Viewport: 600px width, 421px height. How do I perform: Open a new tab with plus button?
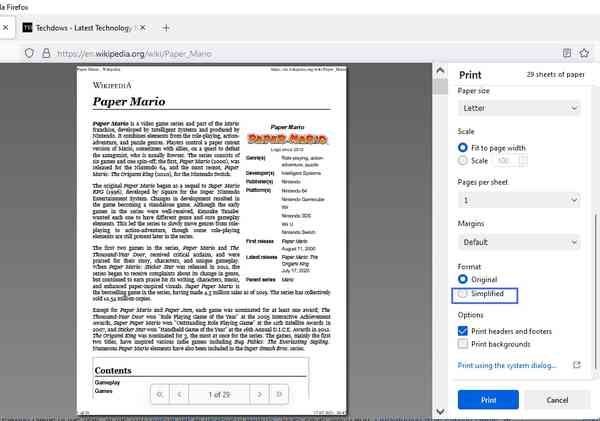coord(166,28)
